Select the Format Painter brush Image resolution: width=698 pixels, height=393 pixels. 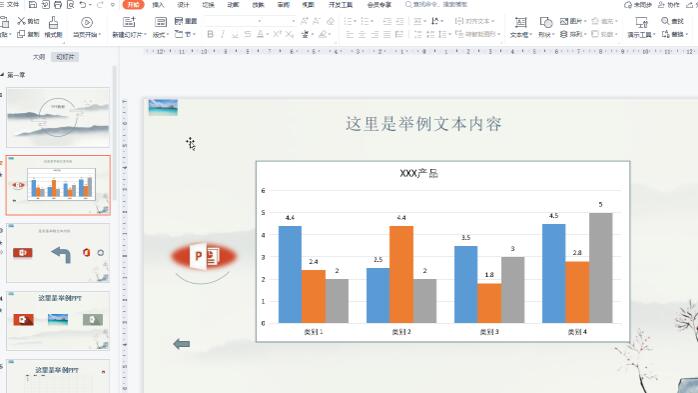click(x=53, y=22)
